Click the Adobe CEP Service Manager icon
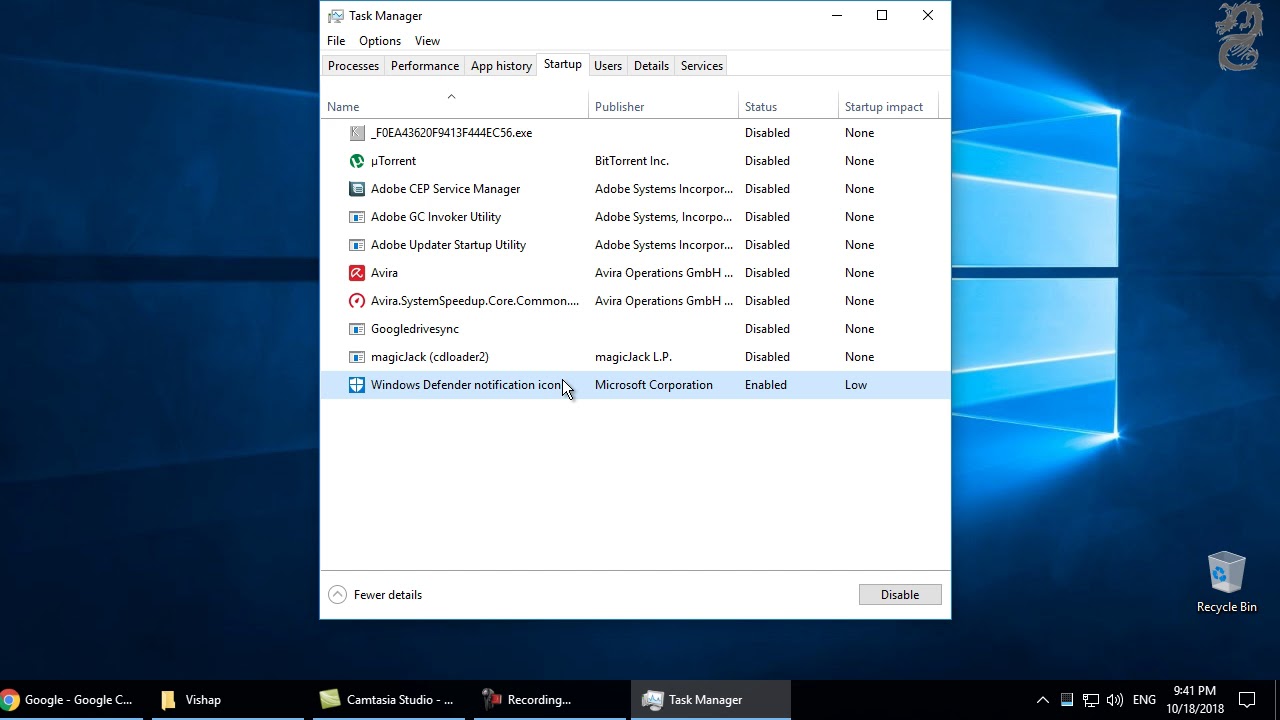 tap(357, 189)
